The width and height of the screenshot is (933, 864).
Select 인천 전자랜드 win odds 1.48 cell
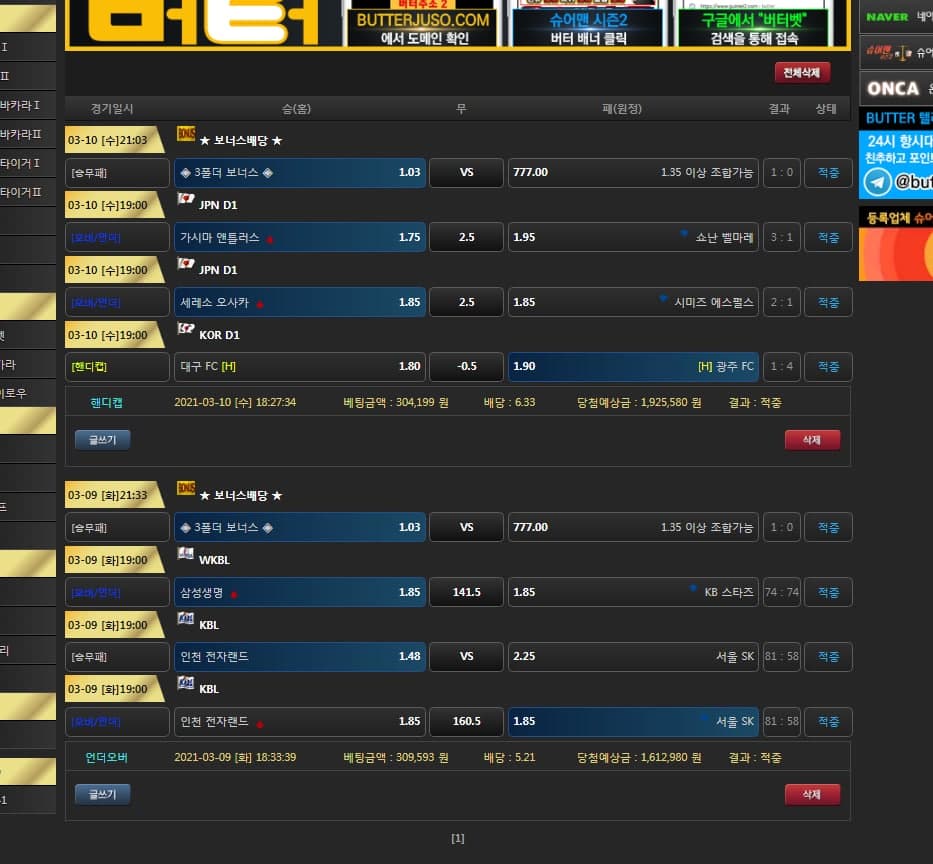[x=299, y=657]
